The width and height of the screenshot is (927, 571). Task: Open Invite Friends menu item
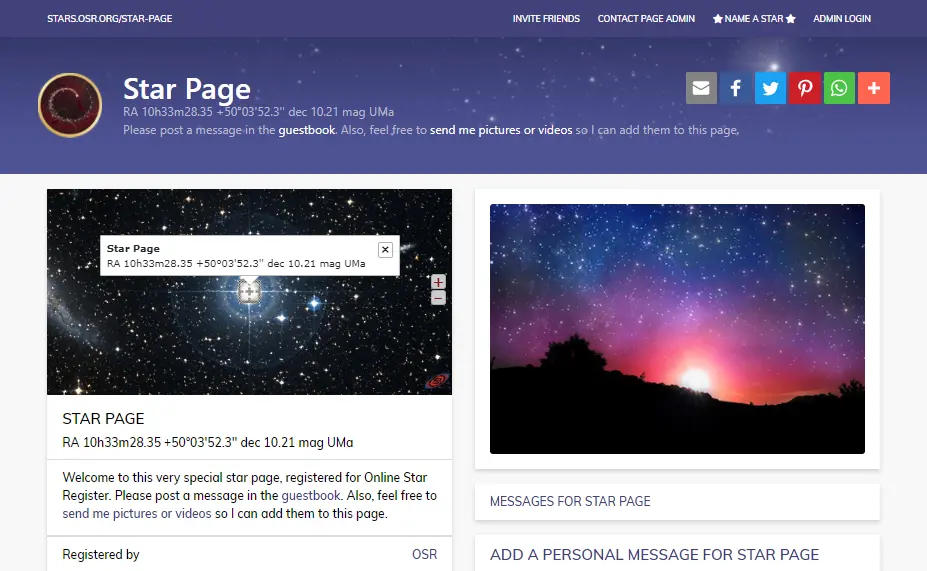(546, 19)
